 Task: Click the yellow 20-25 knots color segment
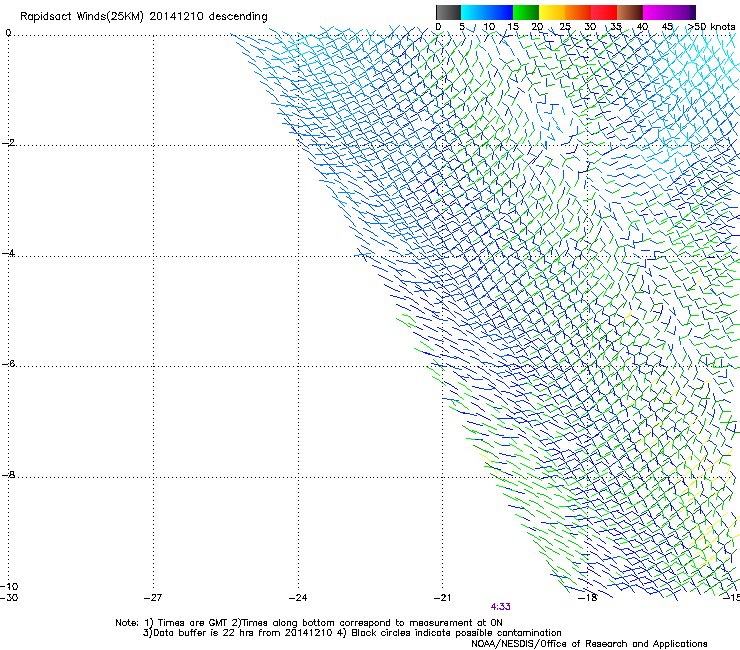[x=552, y=12]
